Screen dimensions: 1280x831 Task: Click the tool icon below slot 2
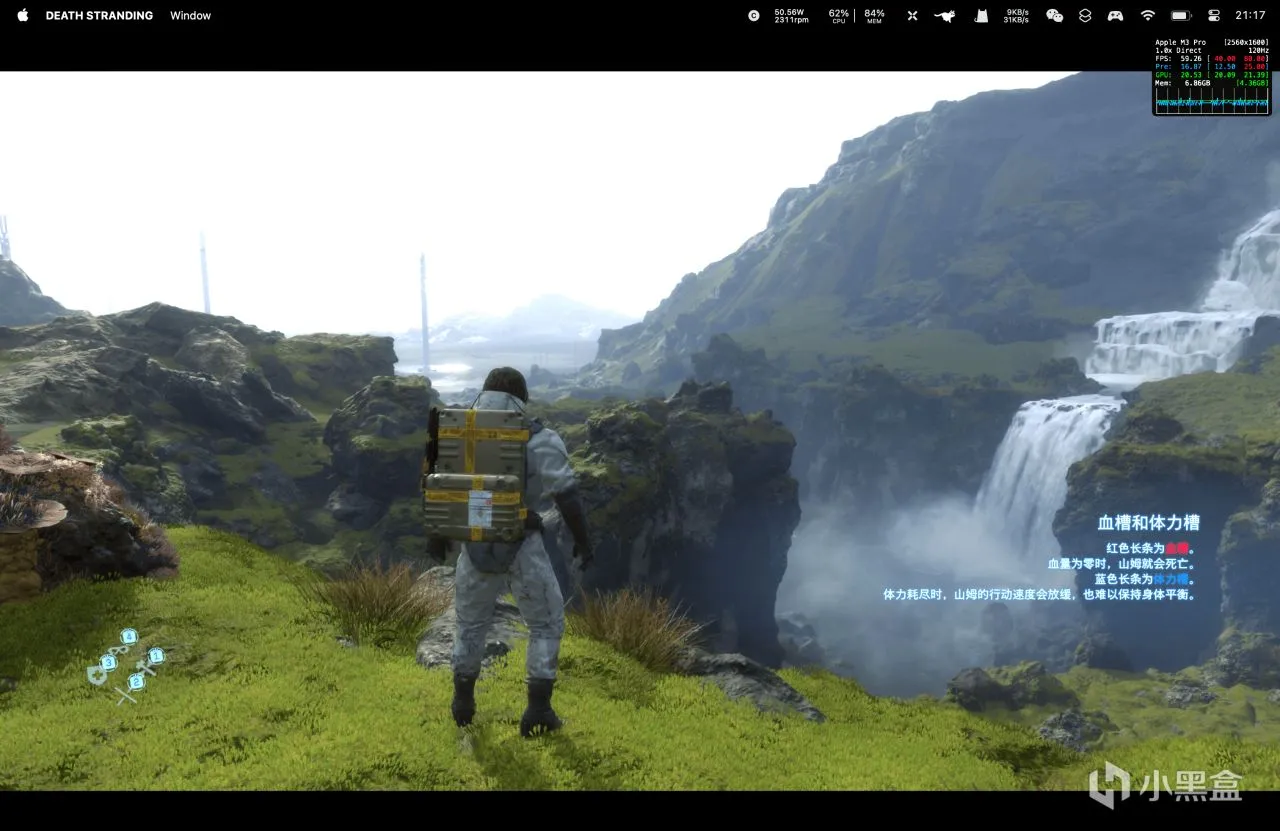[x=126, y=694]
